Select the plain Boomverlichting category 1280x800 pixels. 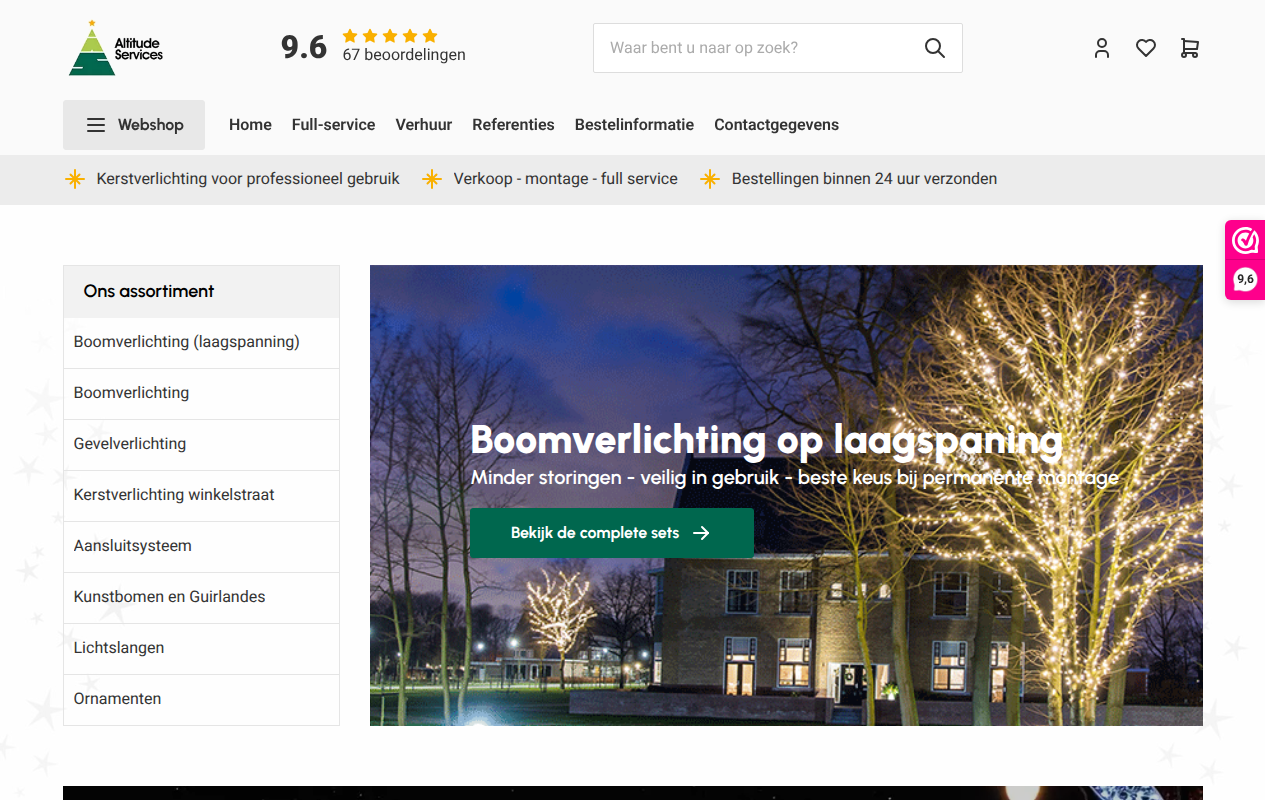pyautogui.click(x=201, y=394)
